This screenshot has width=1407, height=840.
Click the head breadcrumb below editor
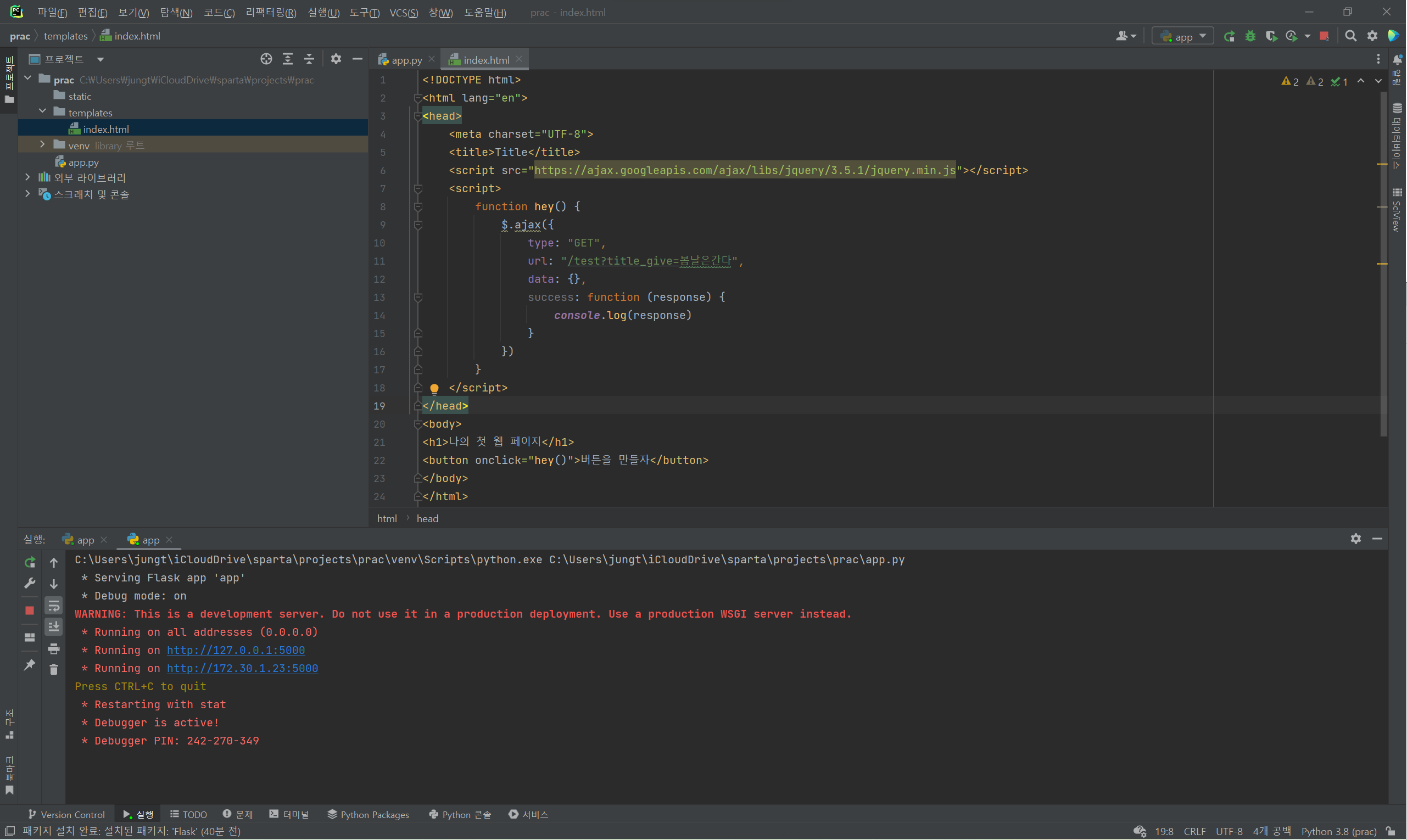[427, 518]
